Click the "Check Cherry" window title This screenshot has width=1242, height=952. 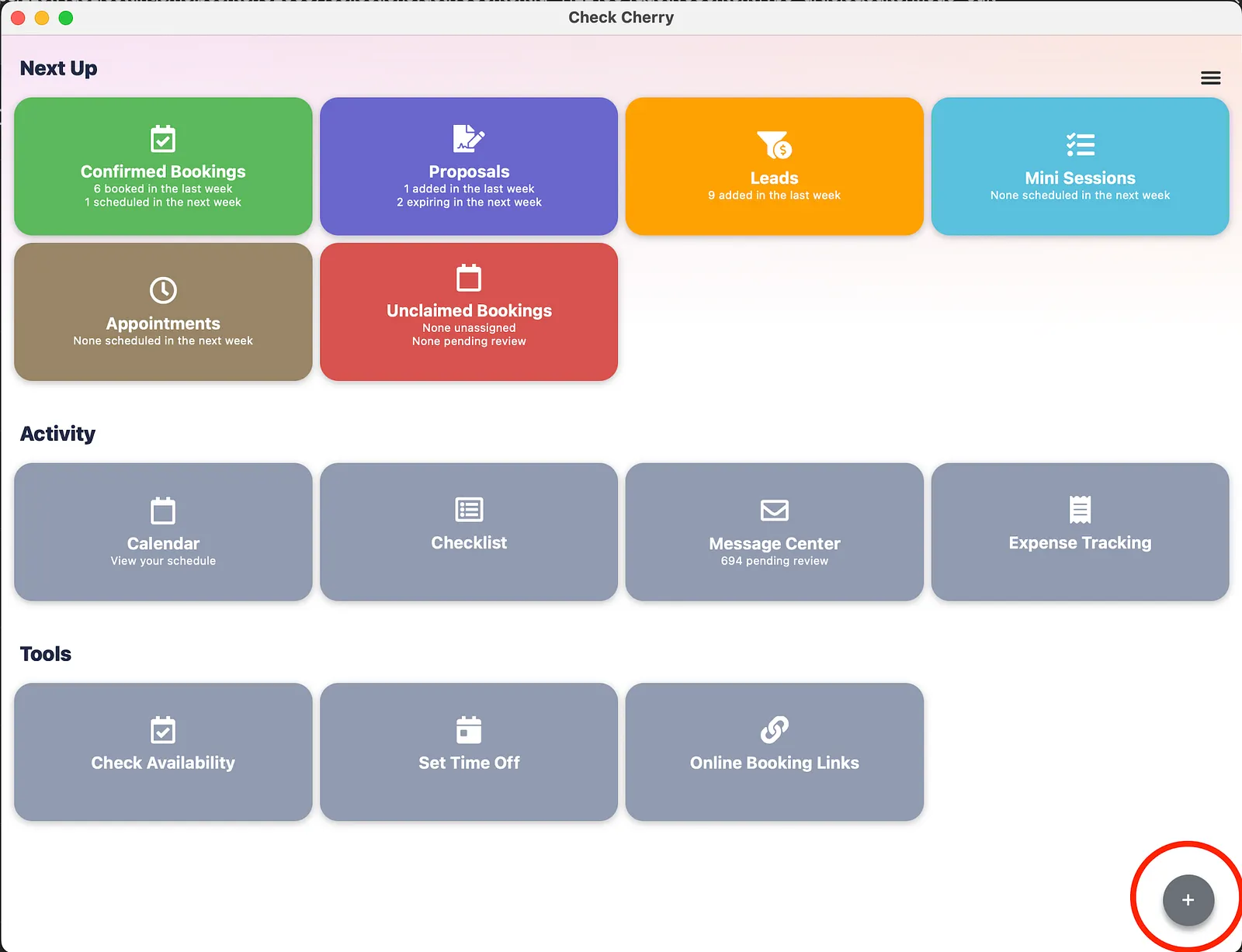[x=621, y=17]
